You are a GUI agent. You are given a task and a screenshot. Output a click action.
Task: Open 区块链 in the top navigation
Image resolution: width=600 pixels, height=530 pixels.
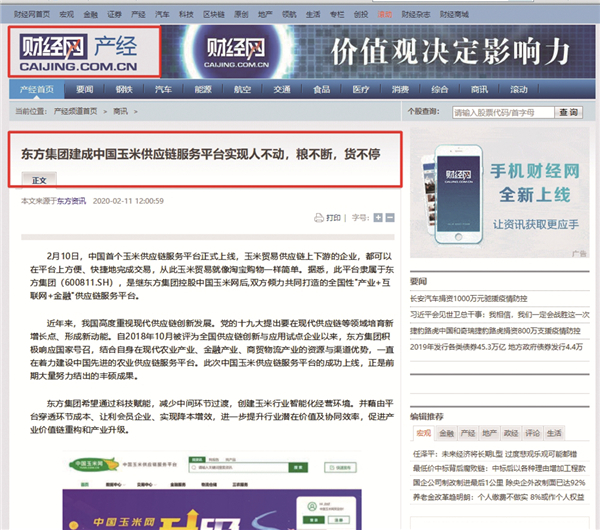click(214, 15)
